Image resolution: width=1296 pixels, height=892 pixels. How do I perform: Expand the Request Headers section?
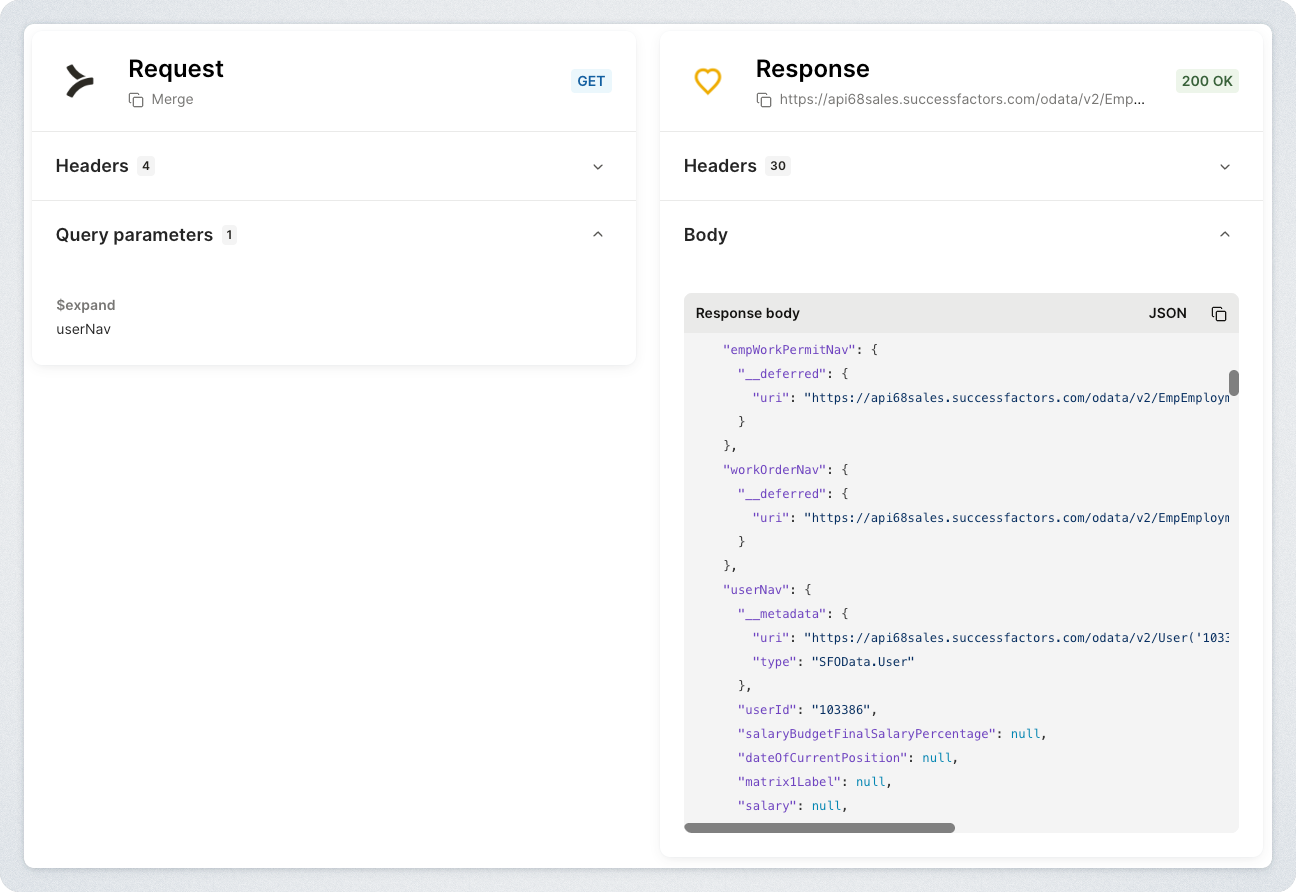coord(598,167)
